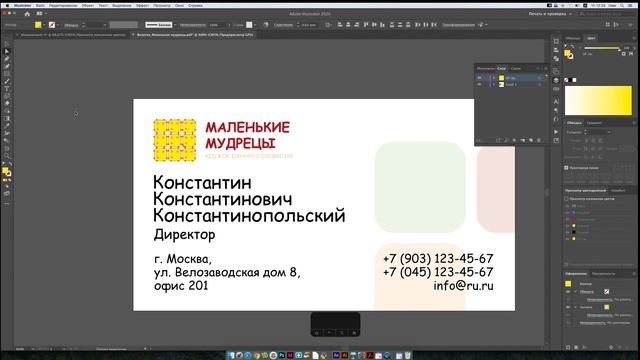Toggle cyan plate visibility in separations preview
The height and width of the screenshot is (360, 640).
(567, 213)
